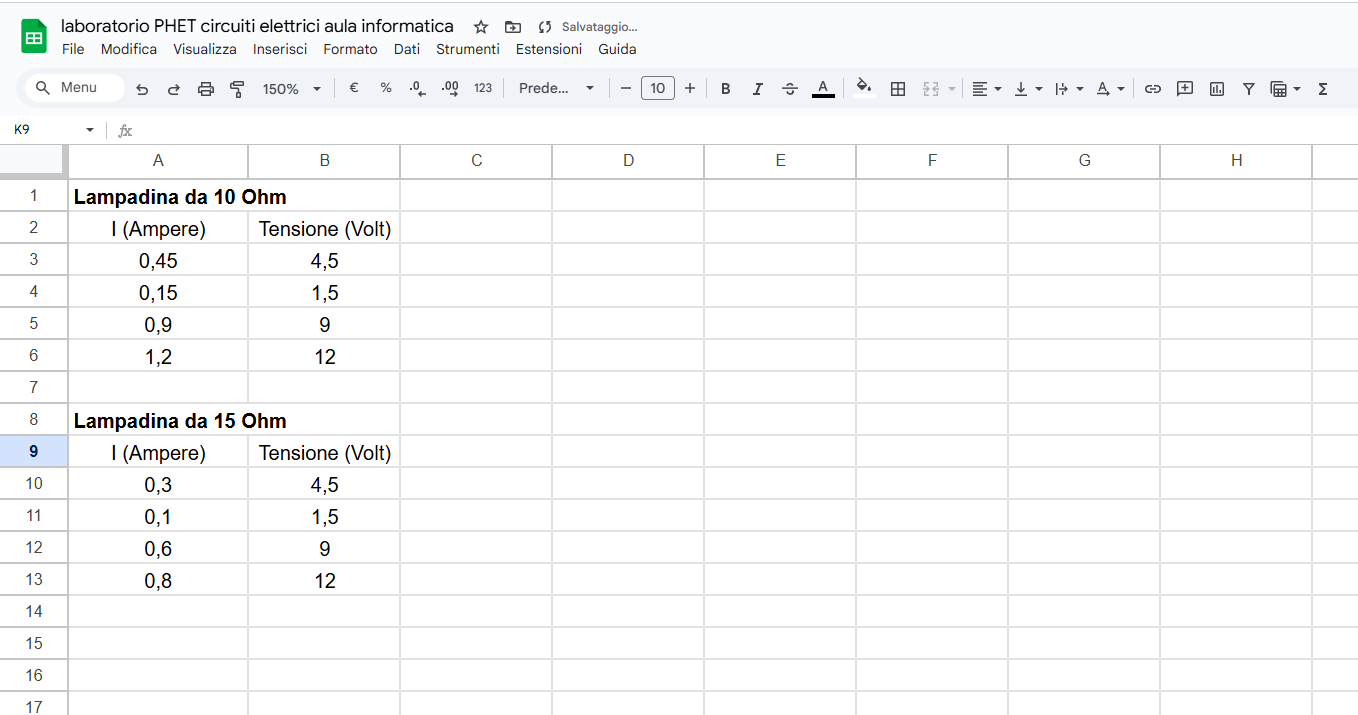Open the Guida menu
The width and height of the screenshot is (1358, 715).
(617, 49)
